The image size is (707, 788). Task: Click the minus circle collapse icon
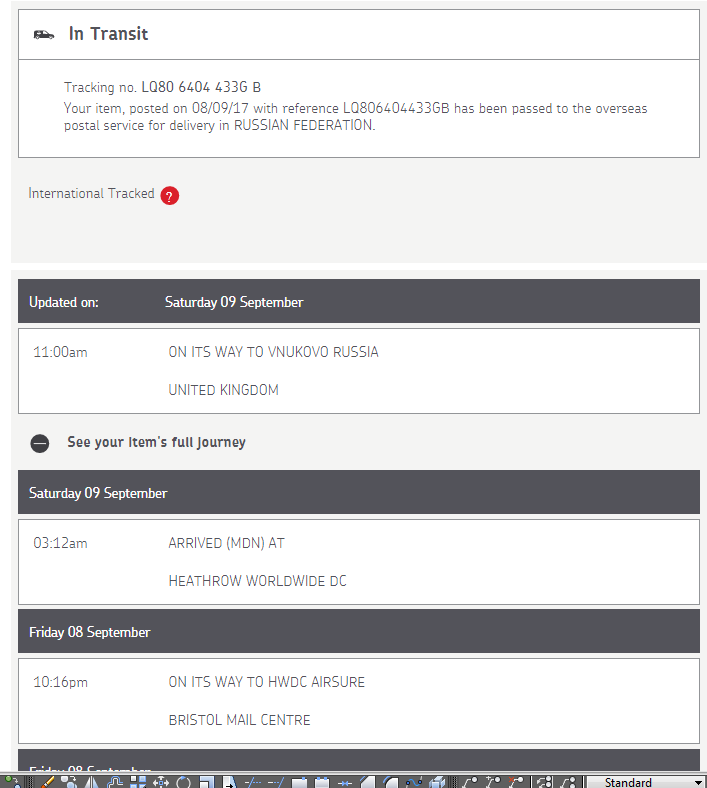pyautogui.click(x=40, y=443)
